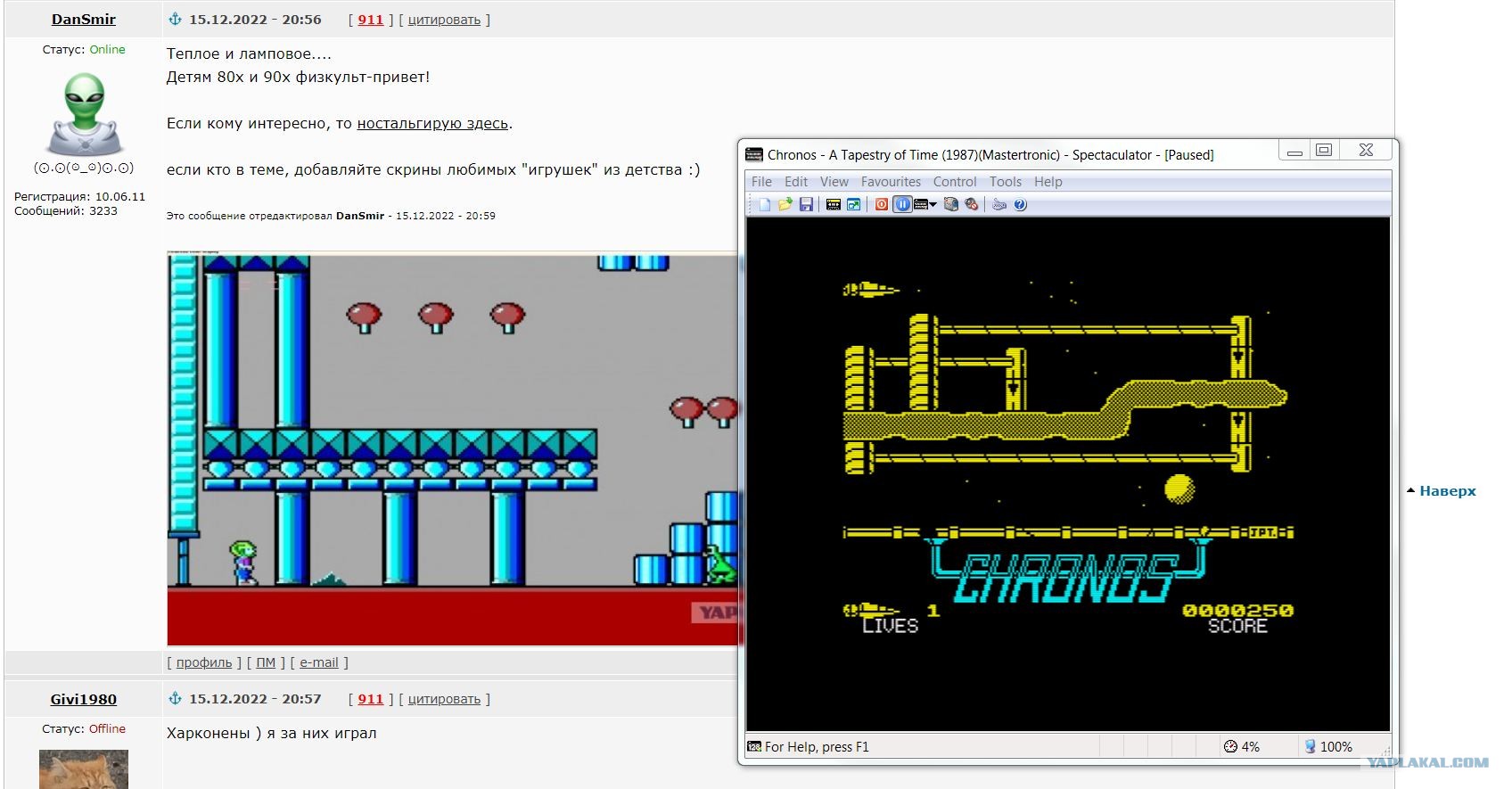Screen dimensions: 1512x789
Task: Toggle the blue Pause button
Action: [x=902, y=204]
